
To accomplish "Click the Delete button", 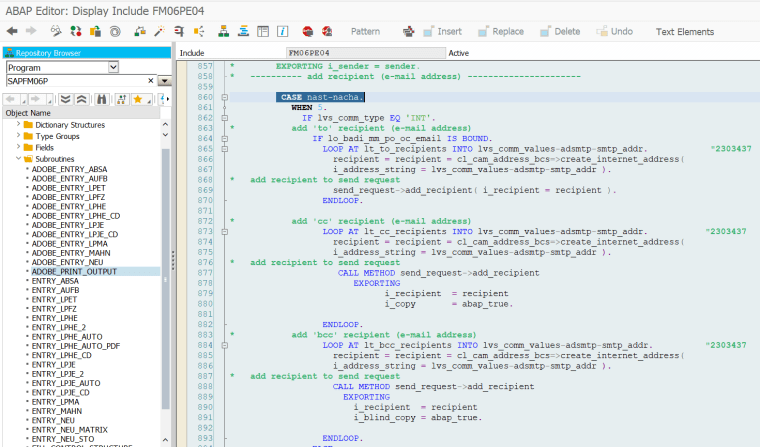I will click(x=560, y=32).
